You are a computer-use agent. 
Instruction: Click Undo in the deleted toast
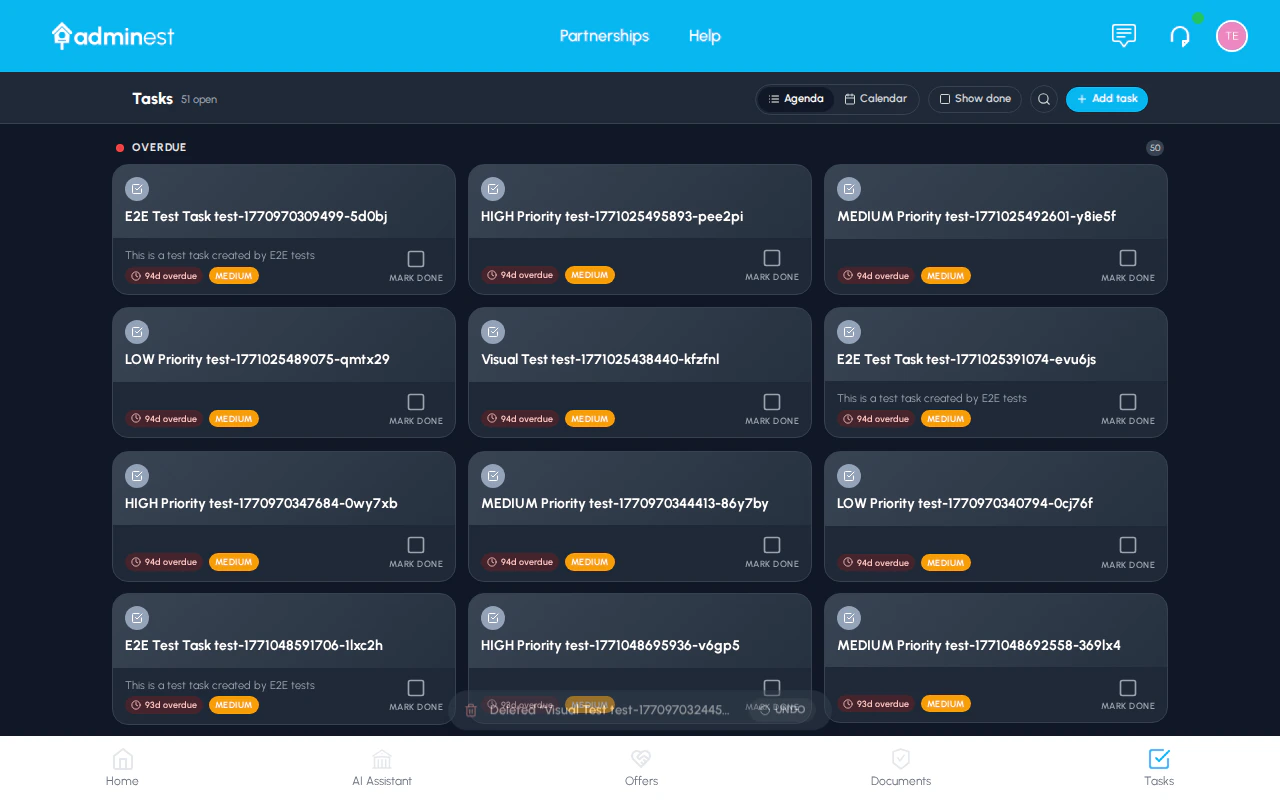(783, 710)
